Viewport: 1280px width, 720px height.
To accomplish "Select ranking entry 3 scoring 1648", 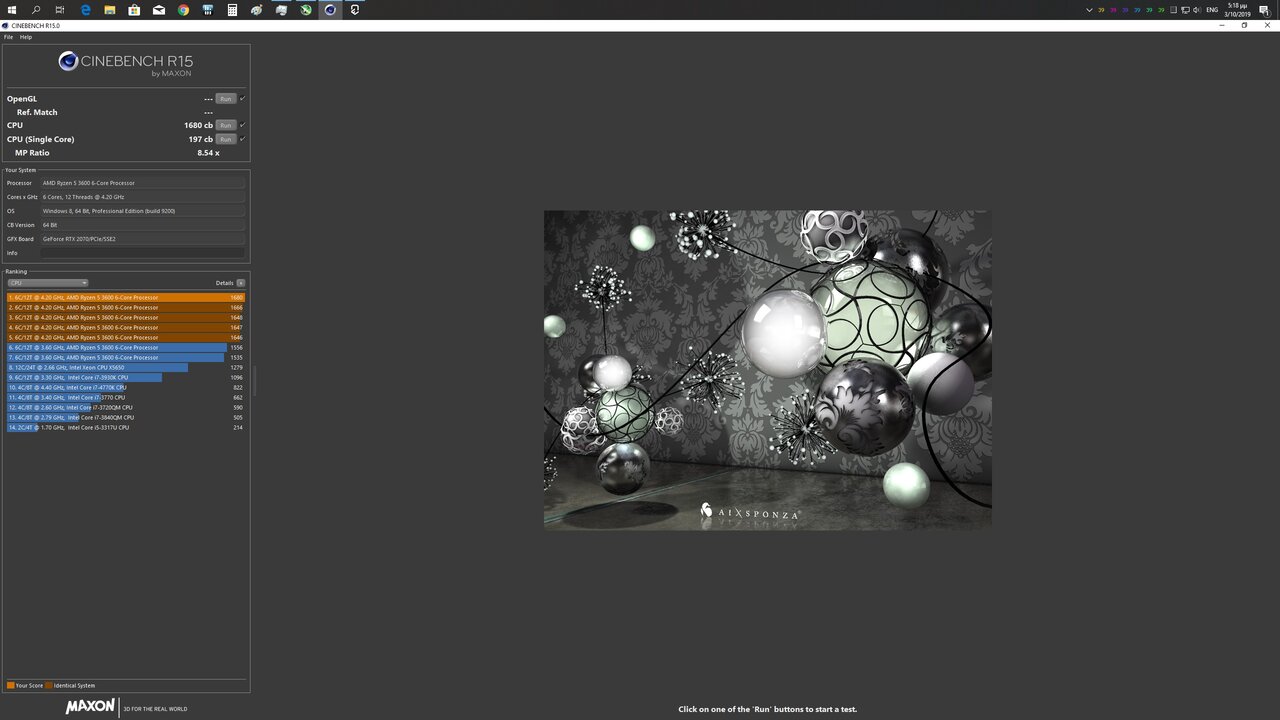I will click(x=126, y=317).
